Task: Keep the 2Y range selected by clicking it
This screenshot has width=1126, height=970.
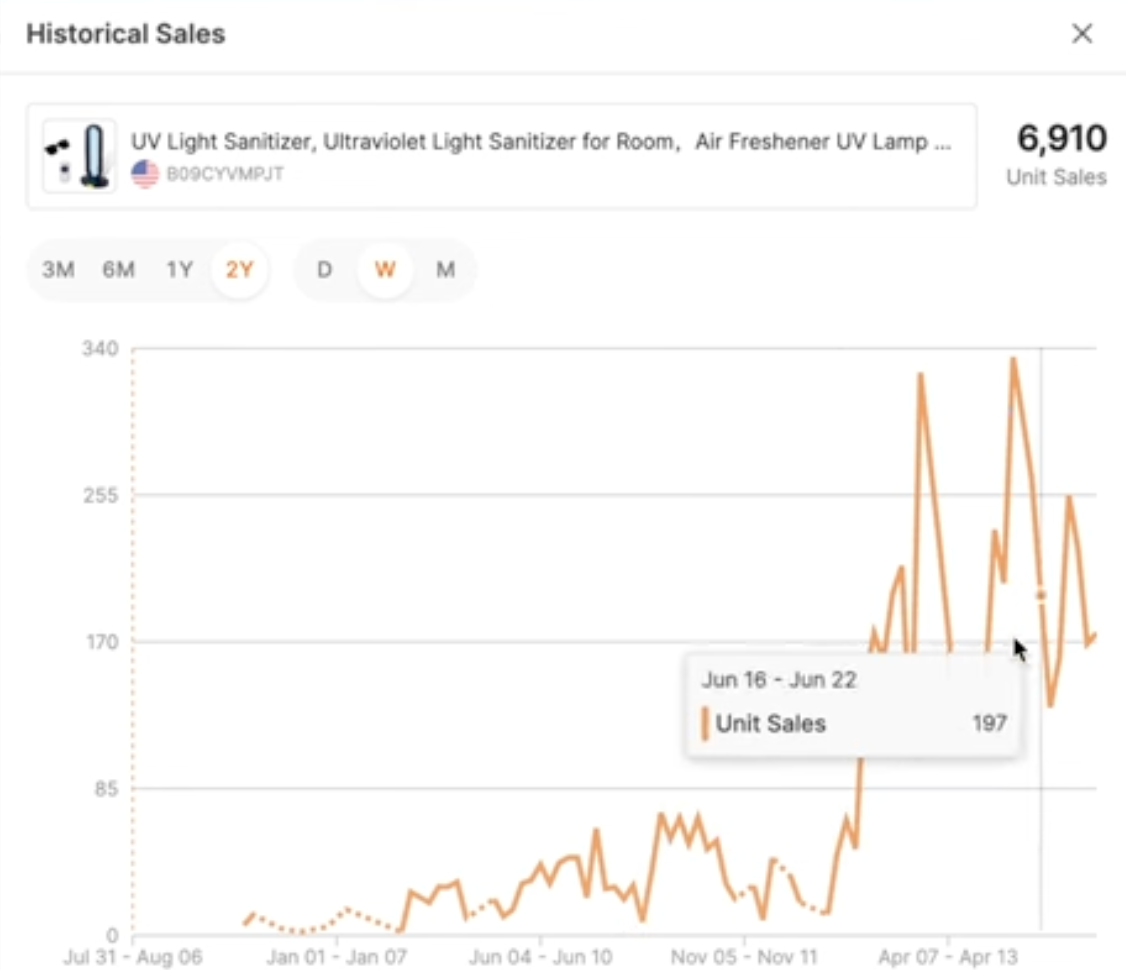Action: tap(239, 269)
